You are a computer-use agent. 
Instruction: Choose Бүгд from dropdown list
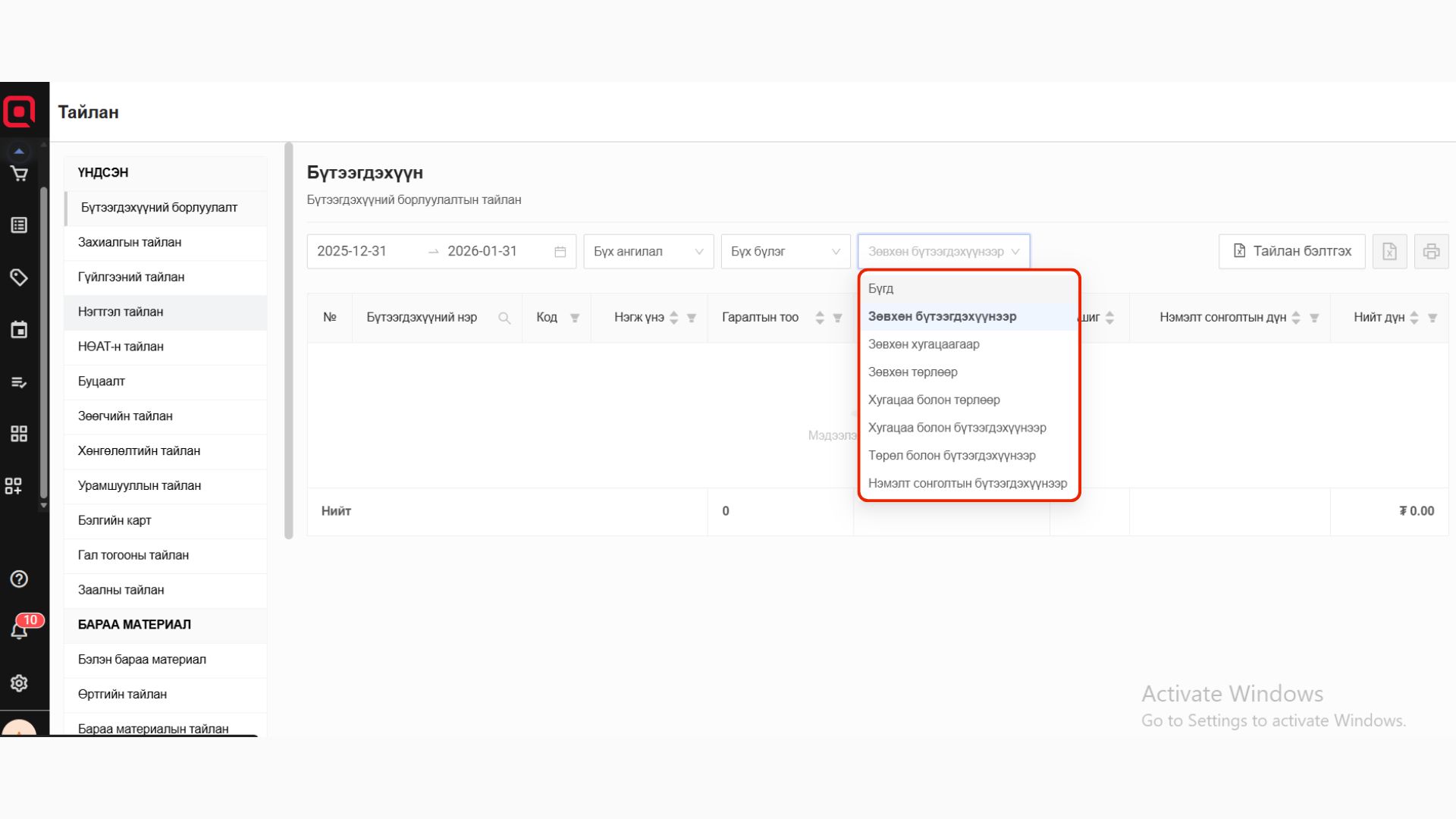[881, 289]
